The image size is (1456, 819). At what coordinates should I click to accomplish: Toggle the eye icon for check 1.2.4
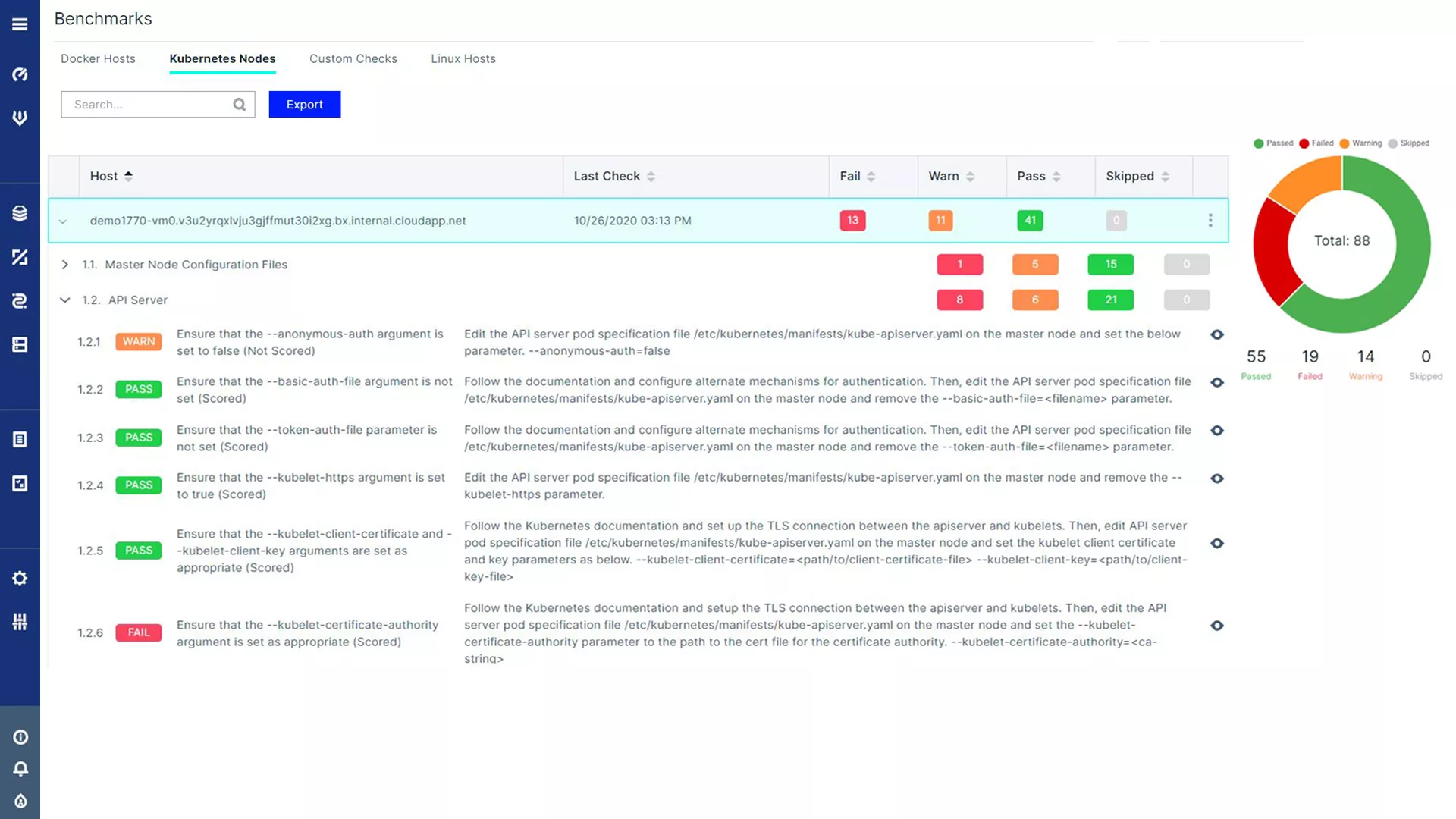1217,479
